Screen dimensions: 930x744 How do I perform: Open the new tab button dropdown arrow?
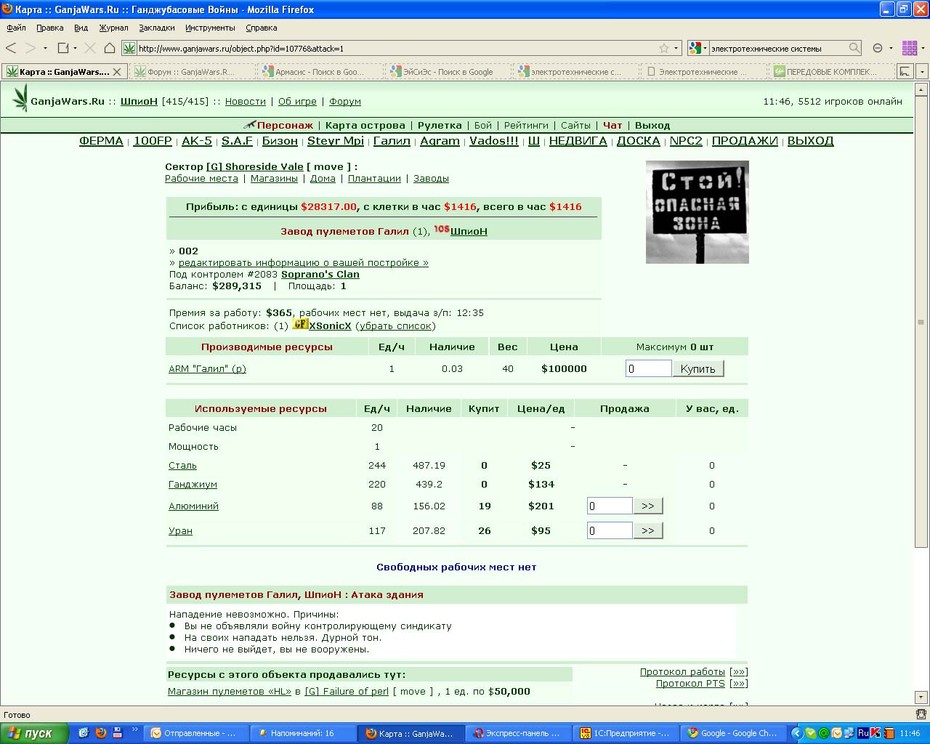tap(75, 48)
